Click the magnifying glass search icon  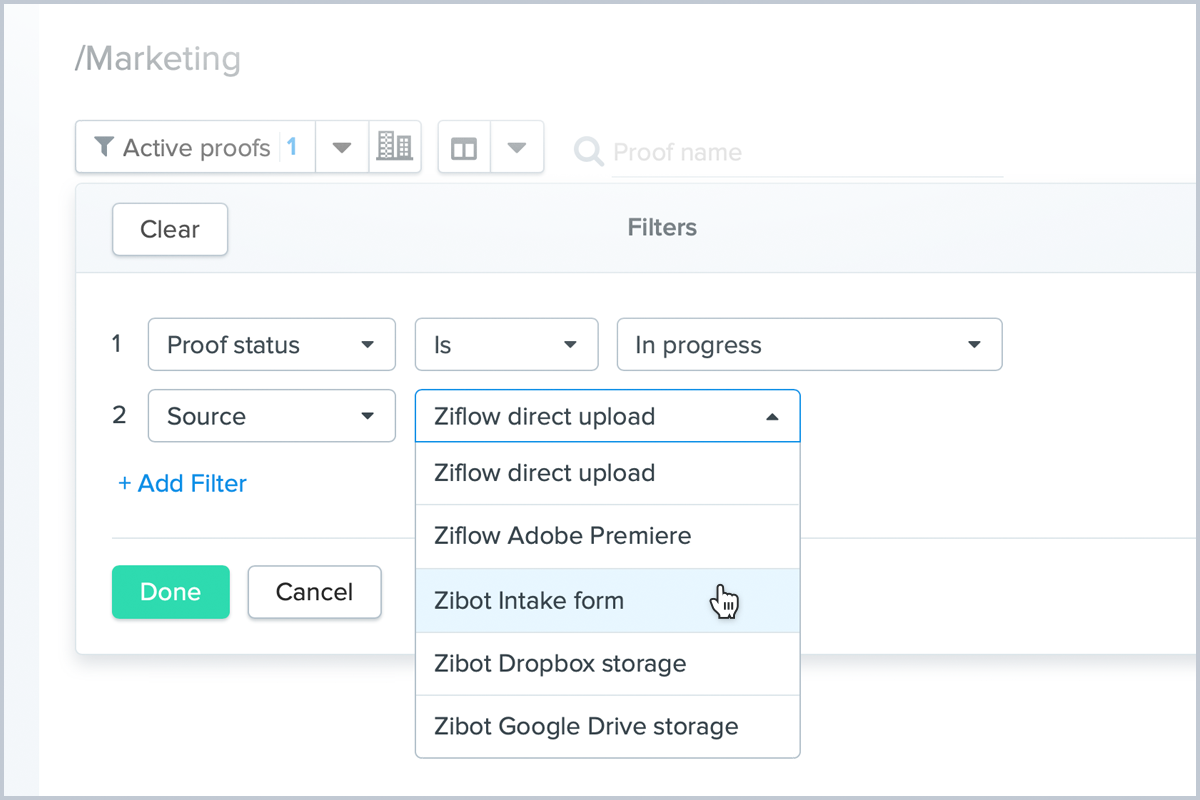click(588, 152)
